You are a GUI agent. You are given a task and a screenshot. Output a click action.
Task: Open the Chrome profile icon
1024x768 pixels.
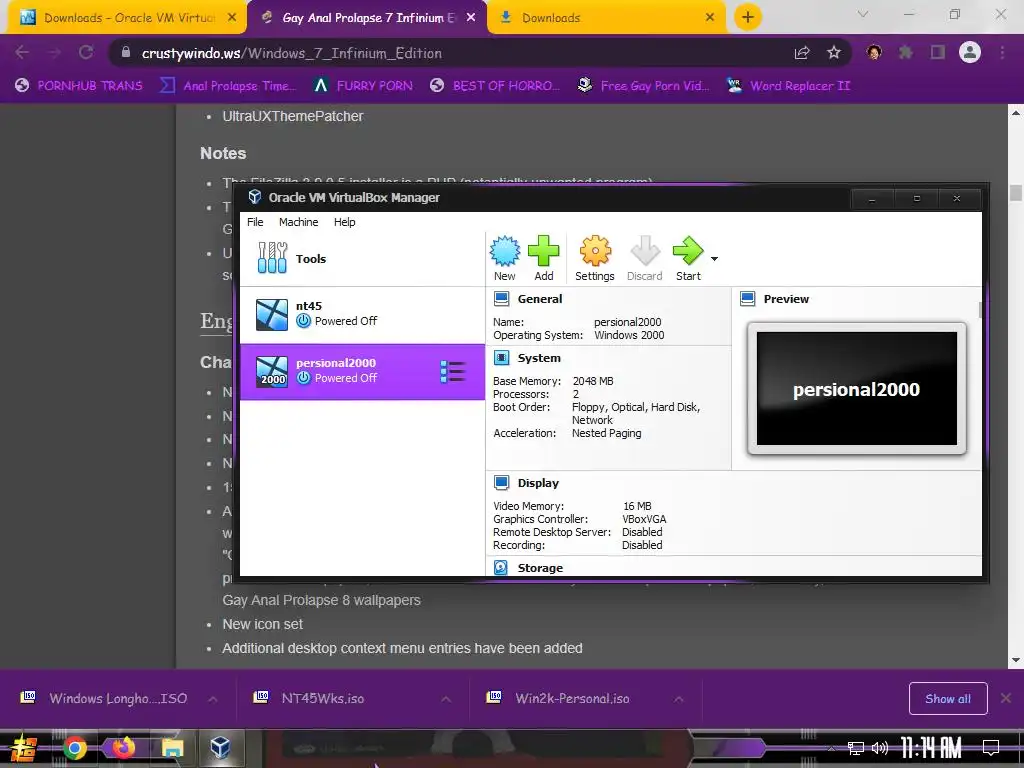click(970, 52)
